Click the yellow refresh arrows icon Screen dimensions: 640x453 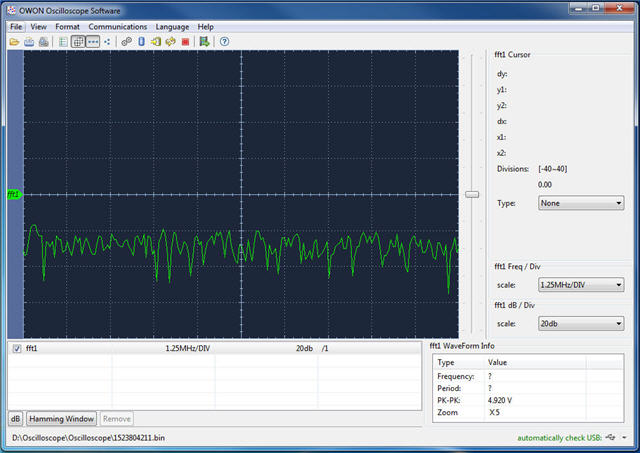[x=171, y=42]
